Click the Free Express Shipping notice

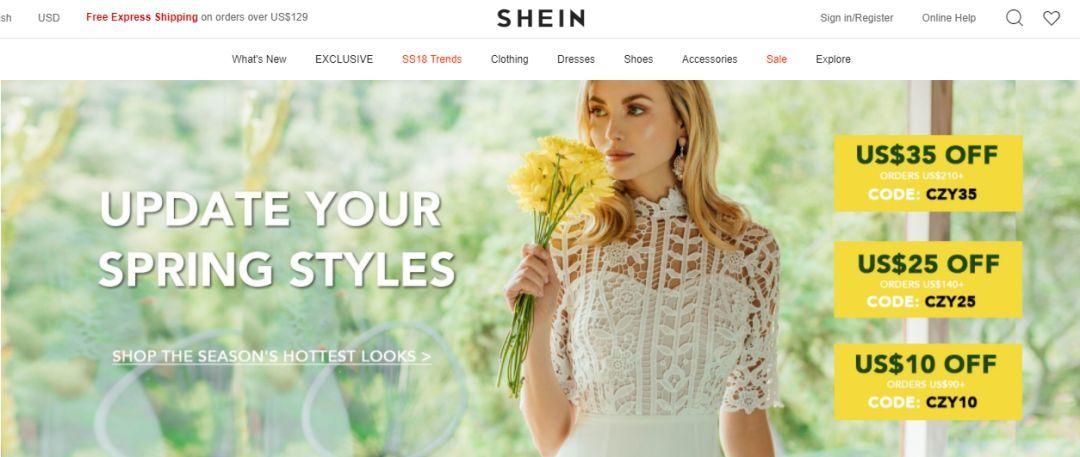point(197,17)
